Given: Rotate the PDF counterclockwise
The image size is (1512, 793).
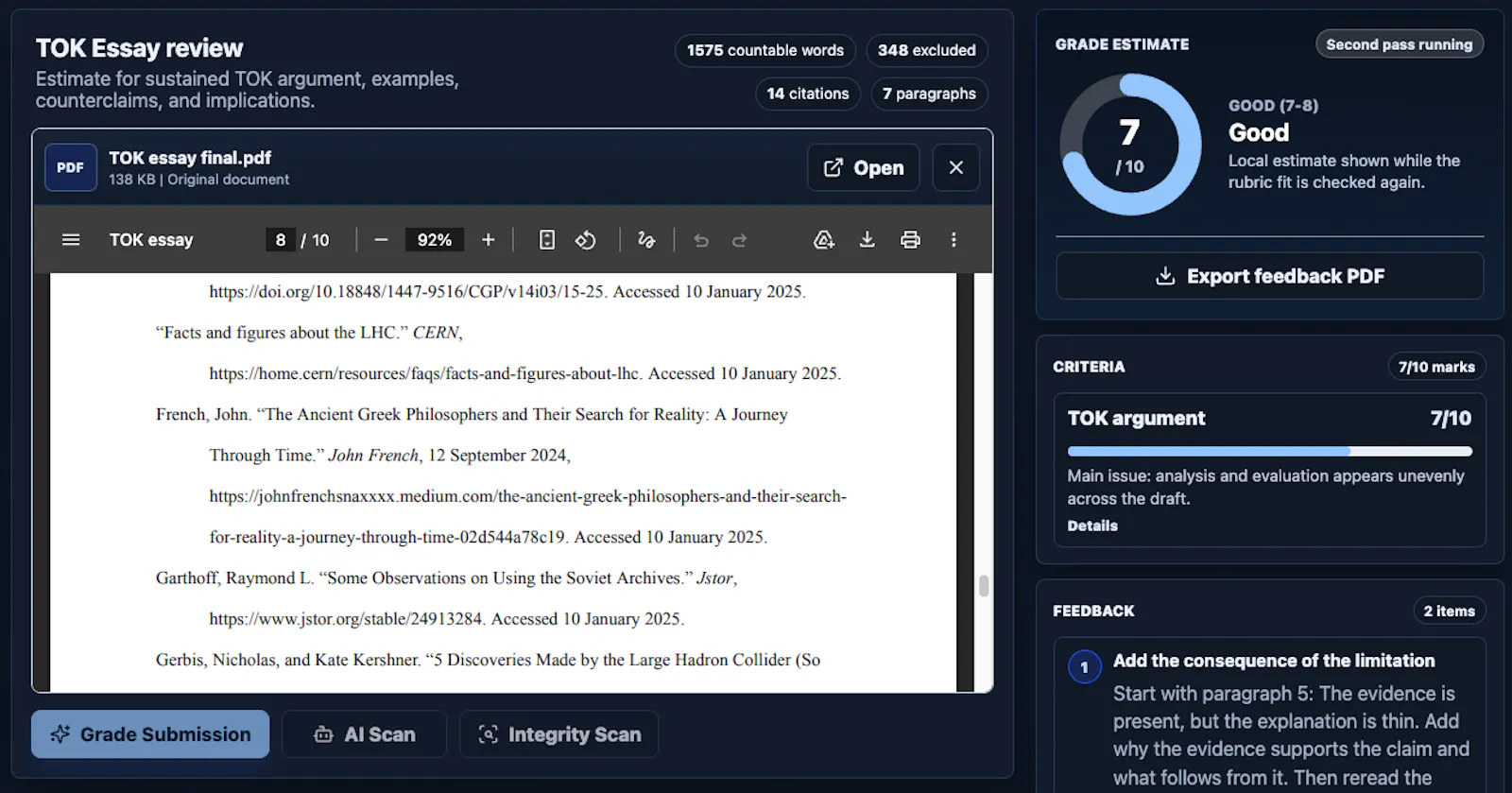Looking at the screenshot, I should (x=586, y=240).
